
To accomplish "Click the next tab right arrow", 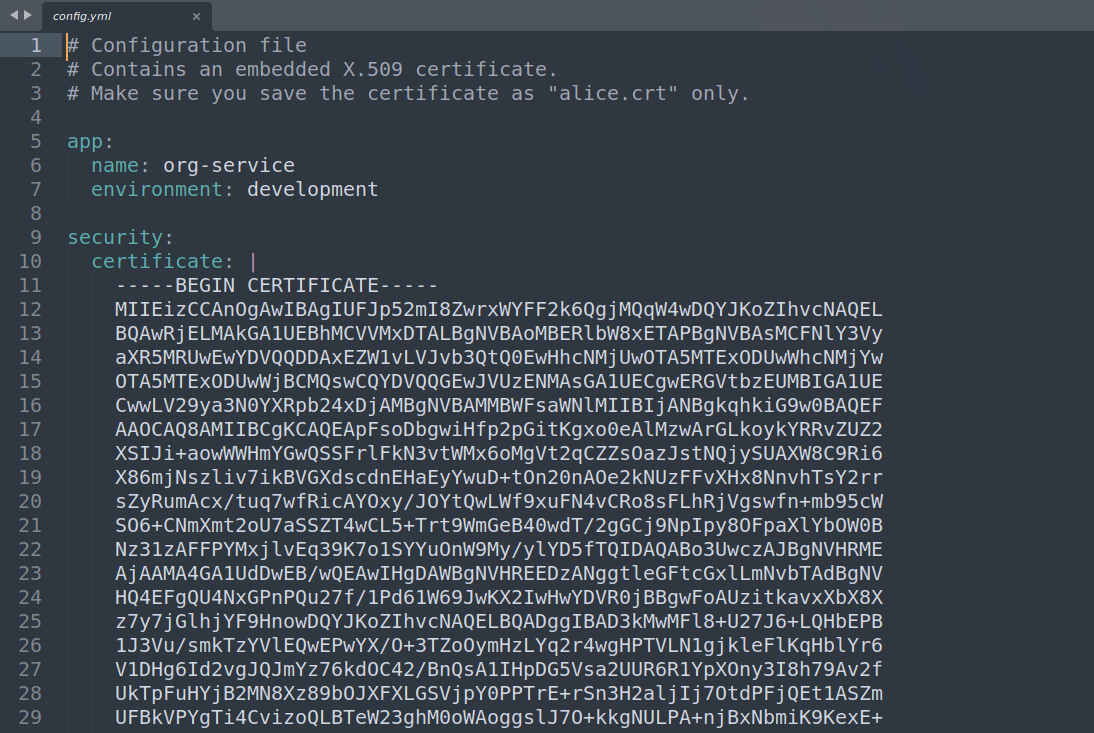I will [x=28, y=15].
